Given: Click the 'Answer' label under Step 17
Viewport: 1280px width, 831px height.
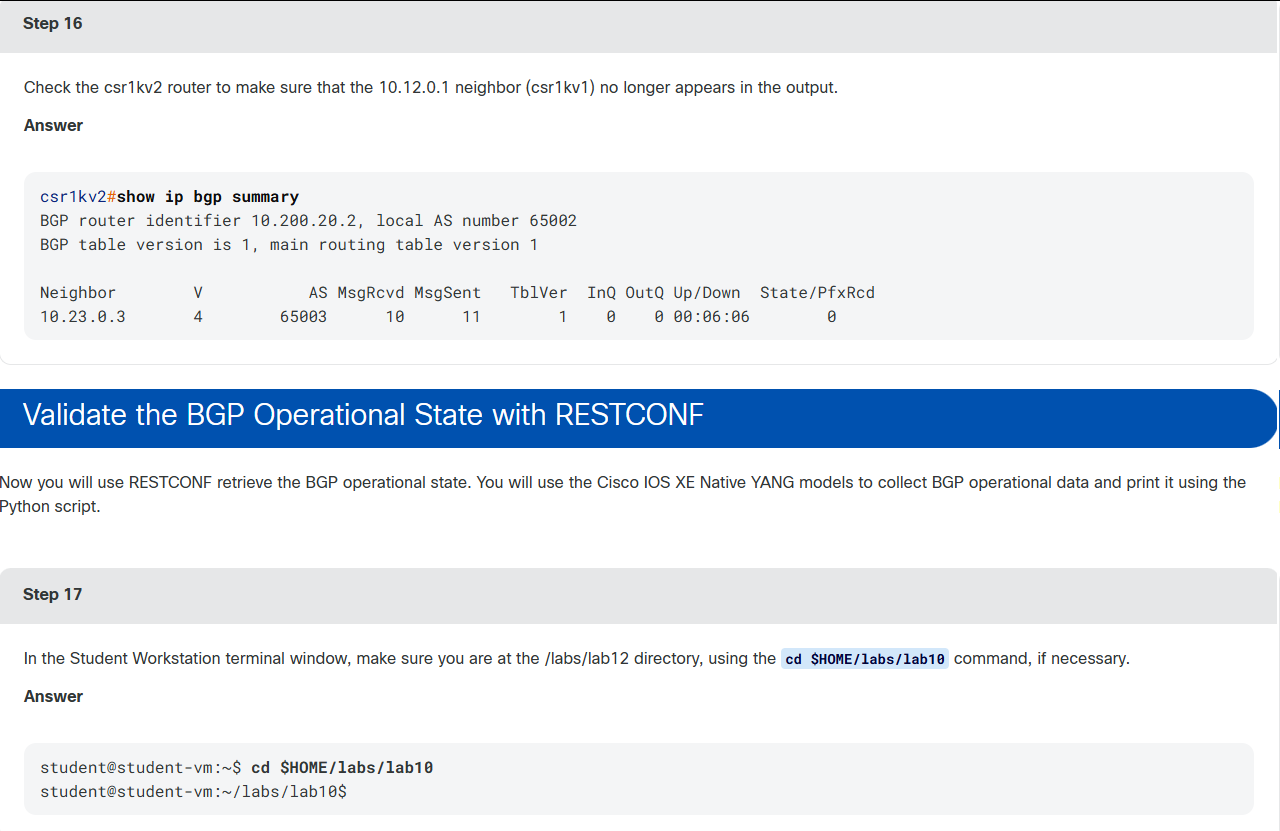Looking at the screenshot, I should pyautogui.click(x=53, y=697).
